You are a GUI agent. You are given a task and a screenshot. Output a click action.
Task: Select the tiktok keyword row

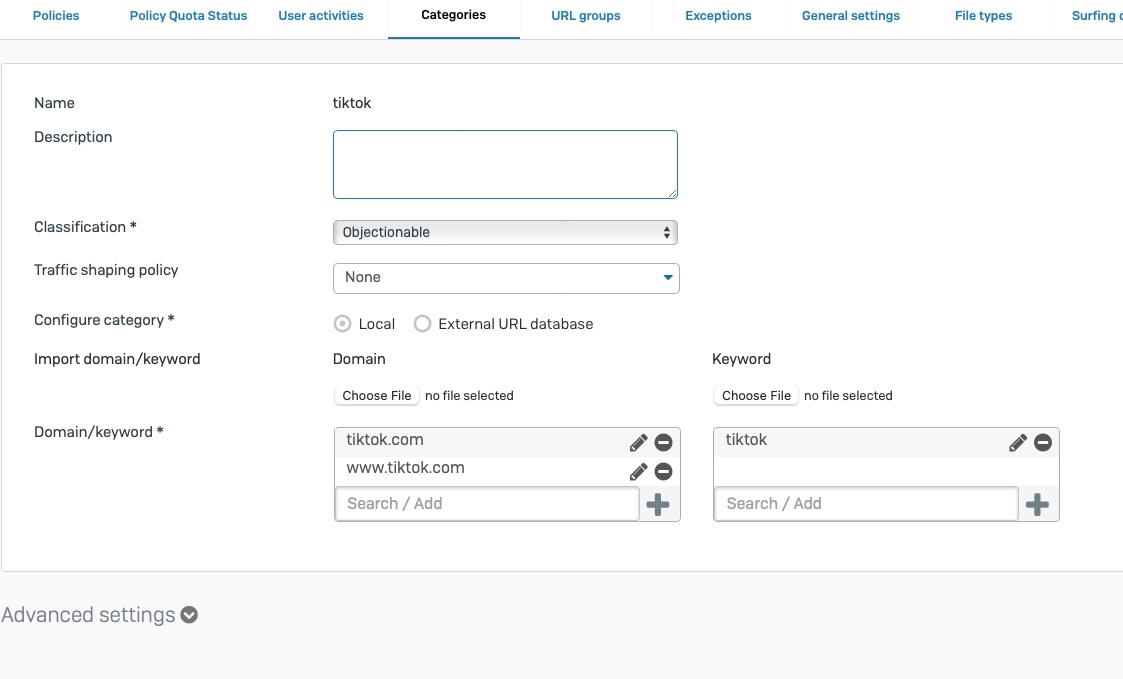(x=886, y=442)
